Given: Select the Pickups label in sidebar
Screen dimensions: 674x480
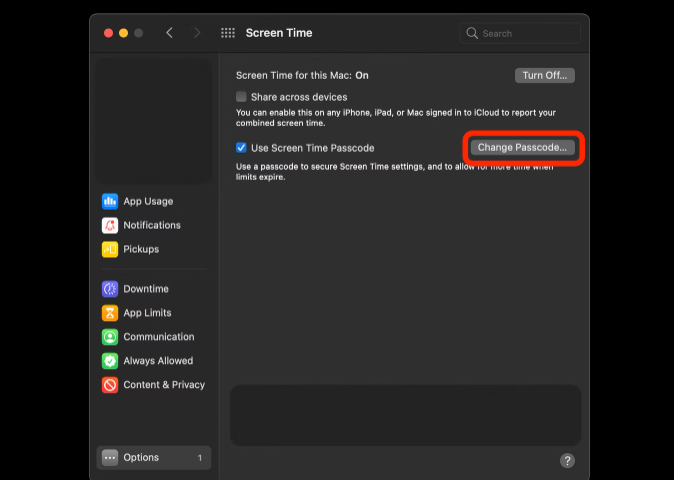Looking at the screenshot, I should [x=141, y=249].
